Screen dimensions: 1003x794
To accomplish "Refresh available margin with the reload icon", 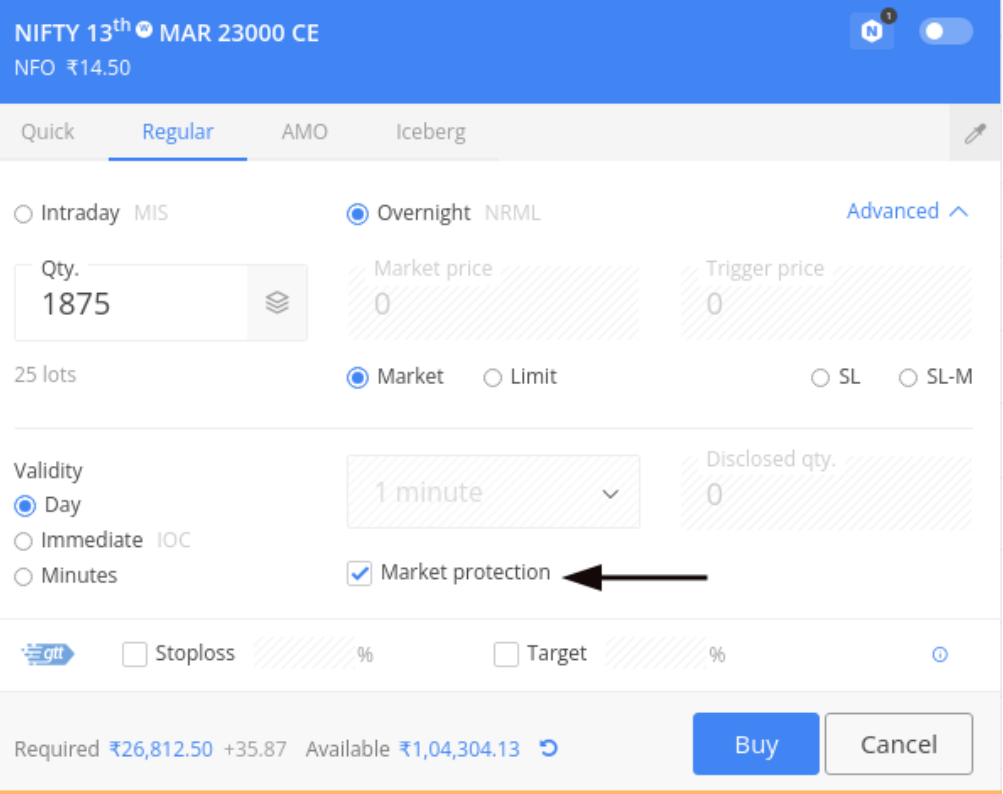I will pos(548,748).
